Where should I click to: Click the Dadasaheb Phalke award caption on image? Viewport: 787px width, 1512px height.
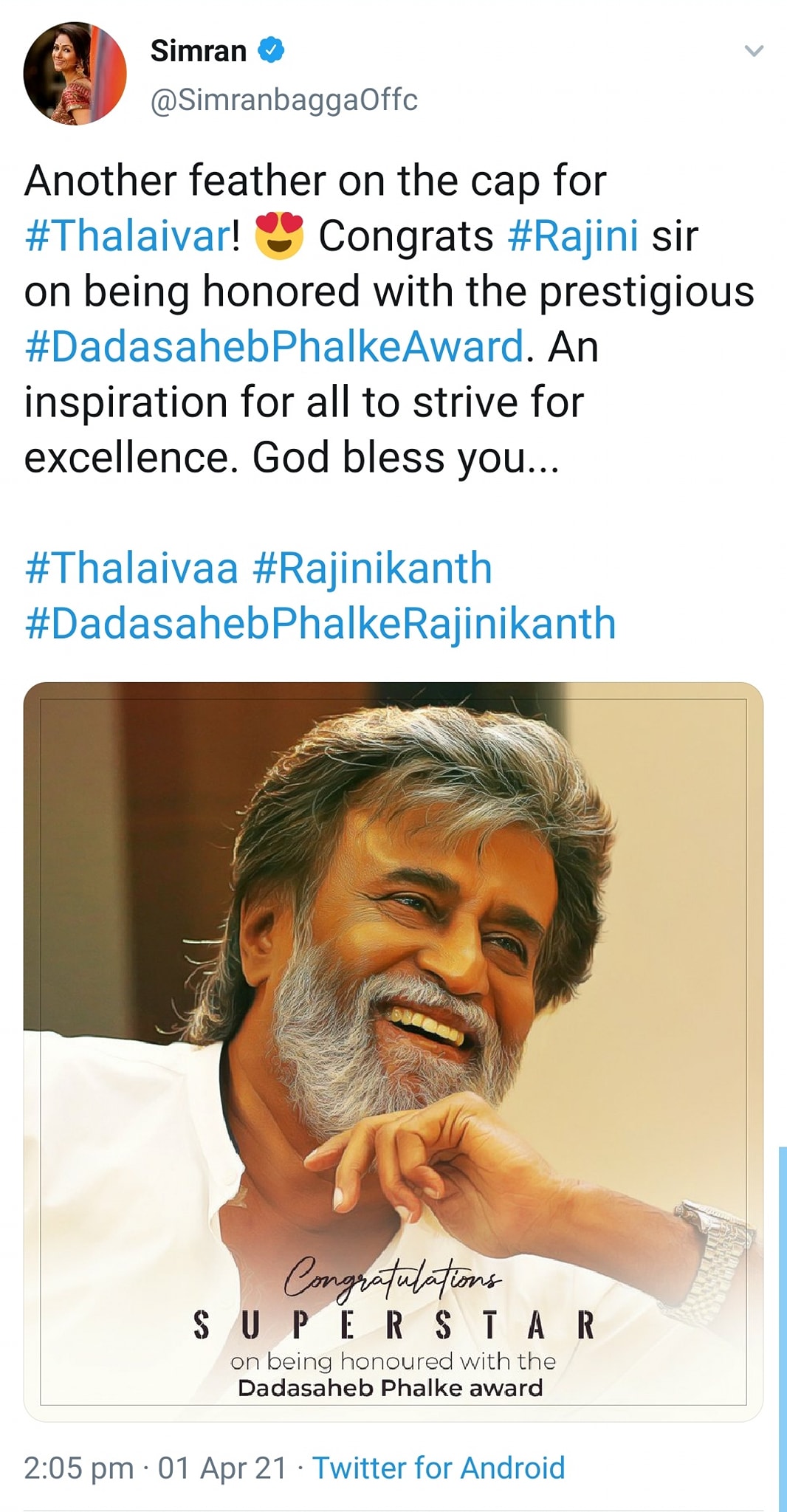[x=390, y=1388]
